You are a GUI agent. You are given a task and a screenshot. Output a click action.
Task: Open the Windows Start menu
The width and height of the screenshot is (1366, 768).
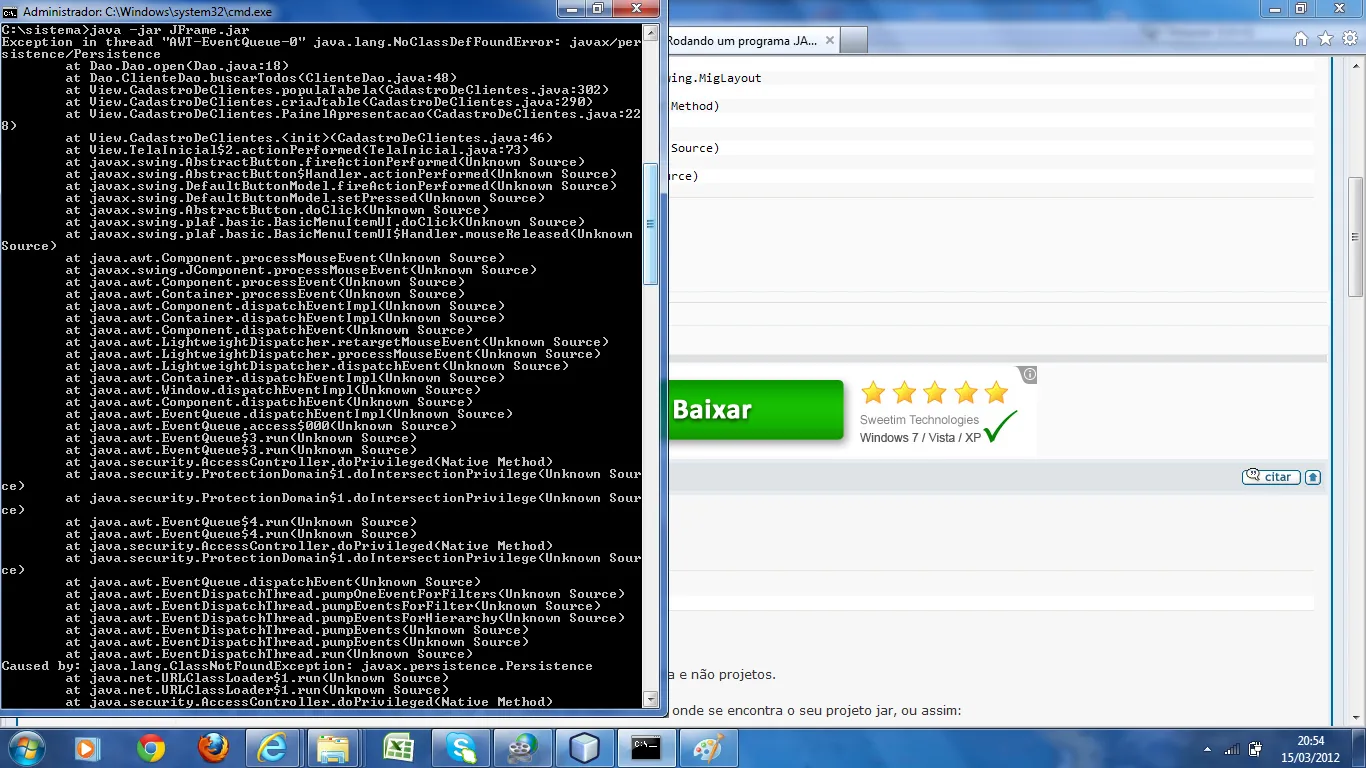[x=24, y=747]
